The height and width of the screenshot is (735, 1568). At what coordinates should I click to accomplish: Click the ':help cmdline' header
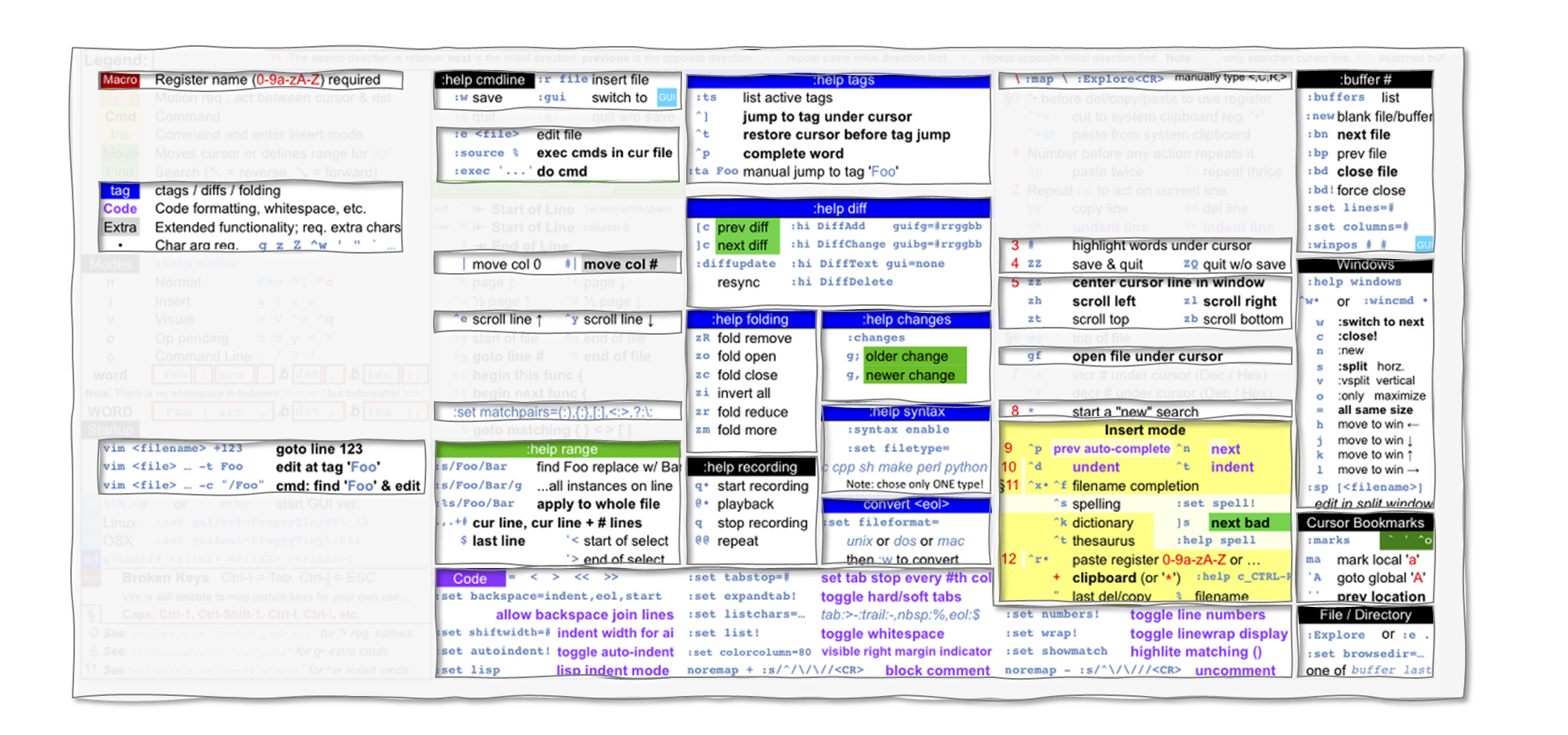click(x=484, y=80)
